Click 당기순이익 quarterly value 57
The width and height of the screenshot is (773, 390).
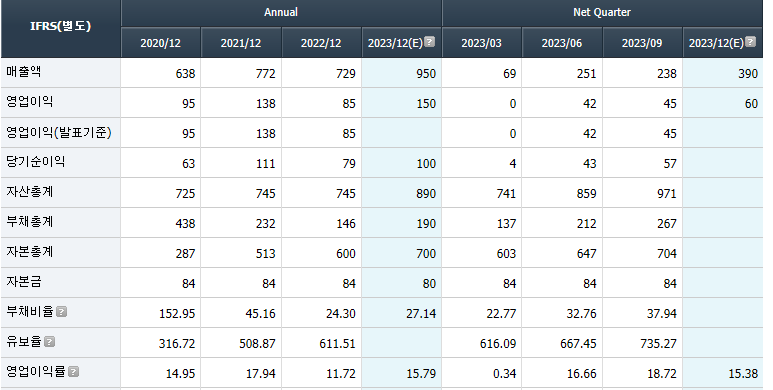(x=670, y=164)
